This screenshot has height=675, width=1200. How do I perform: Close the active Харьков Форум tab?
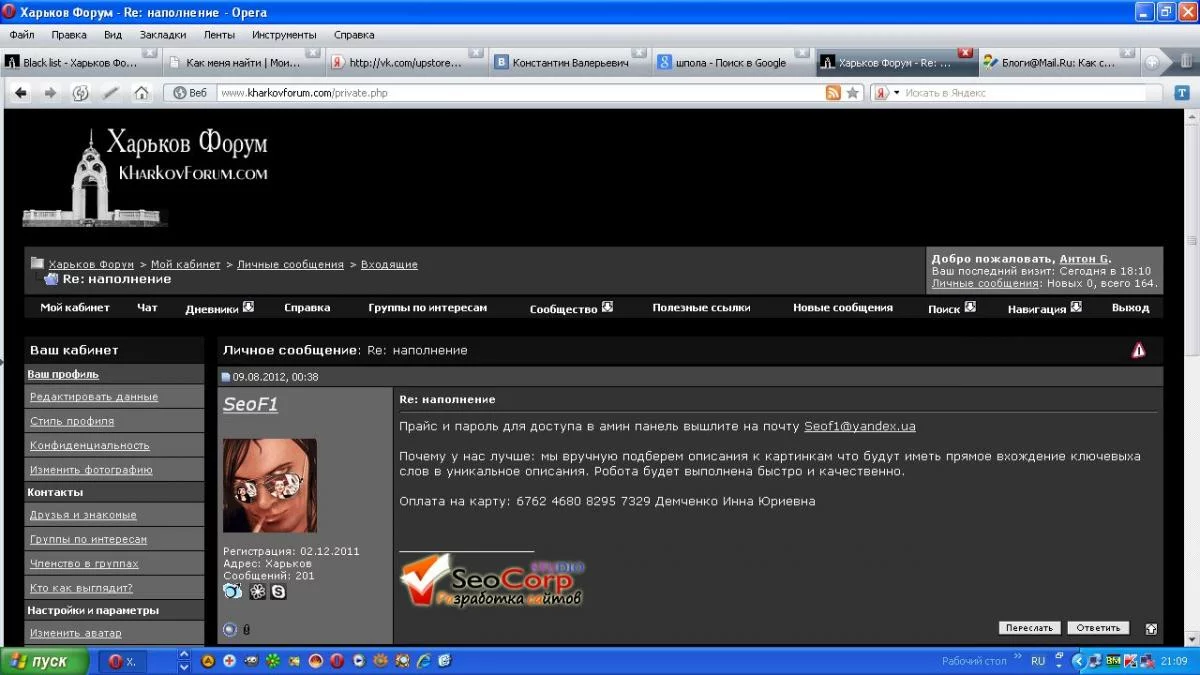coord(965,52)
